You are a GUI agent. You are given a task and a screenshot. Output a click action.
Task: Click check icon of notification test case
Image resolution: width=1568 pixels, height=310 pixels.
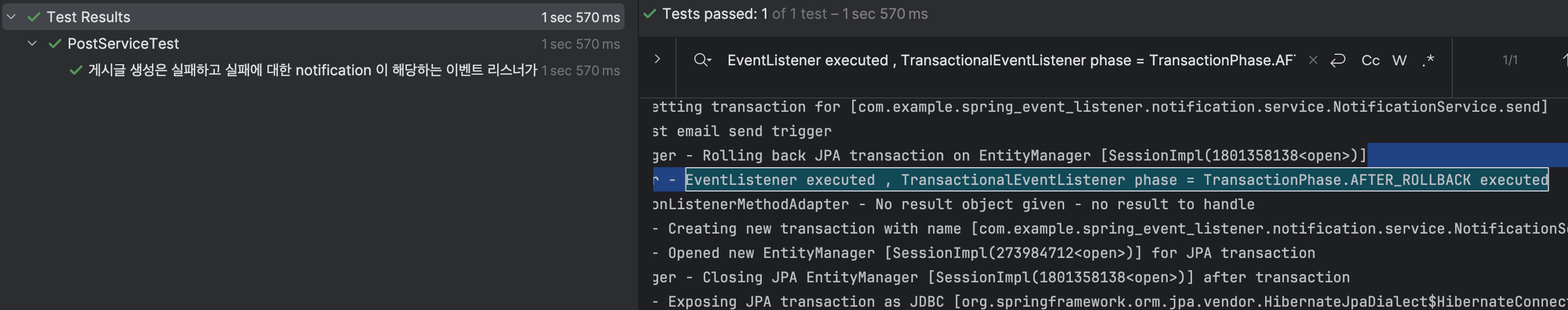pos(75,71)
